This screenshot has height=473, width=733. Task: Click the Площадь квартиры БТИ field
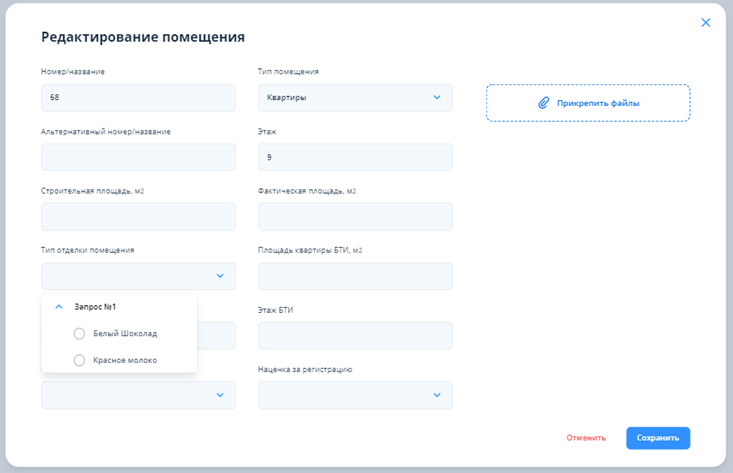pos(355,276)
